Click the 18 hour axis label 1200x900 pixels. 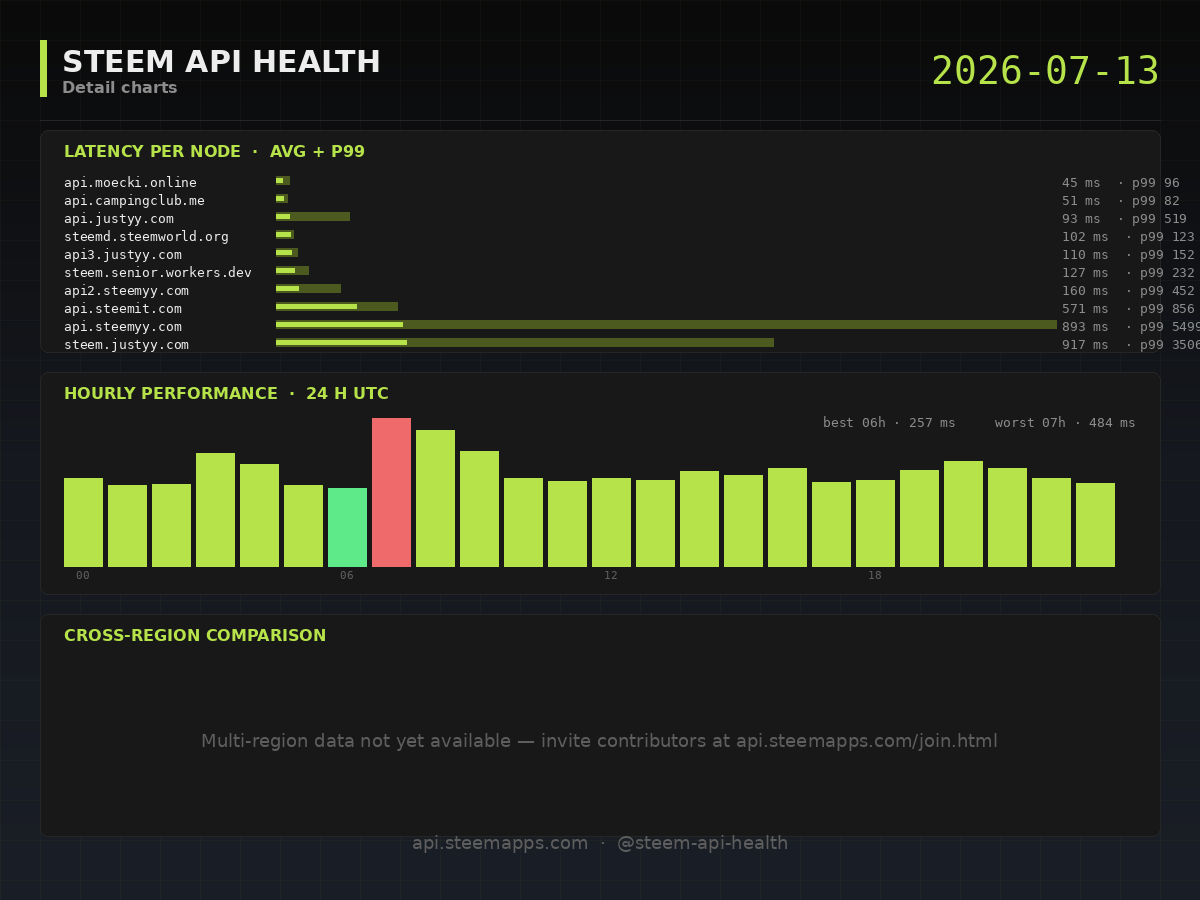[875, 576]
